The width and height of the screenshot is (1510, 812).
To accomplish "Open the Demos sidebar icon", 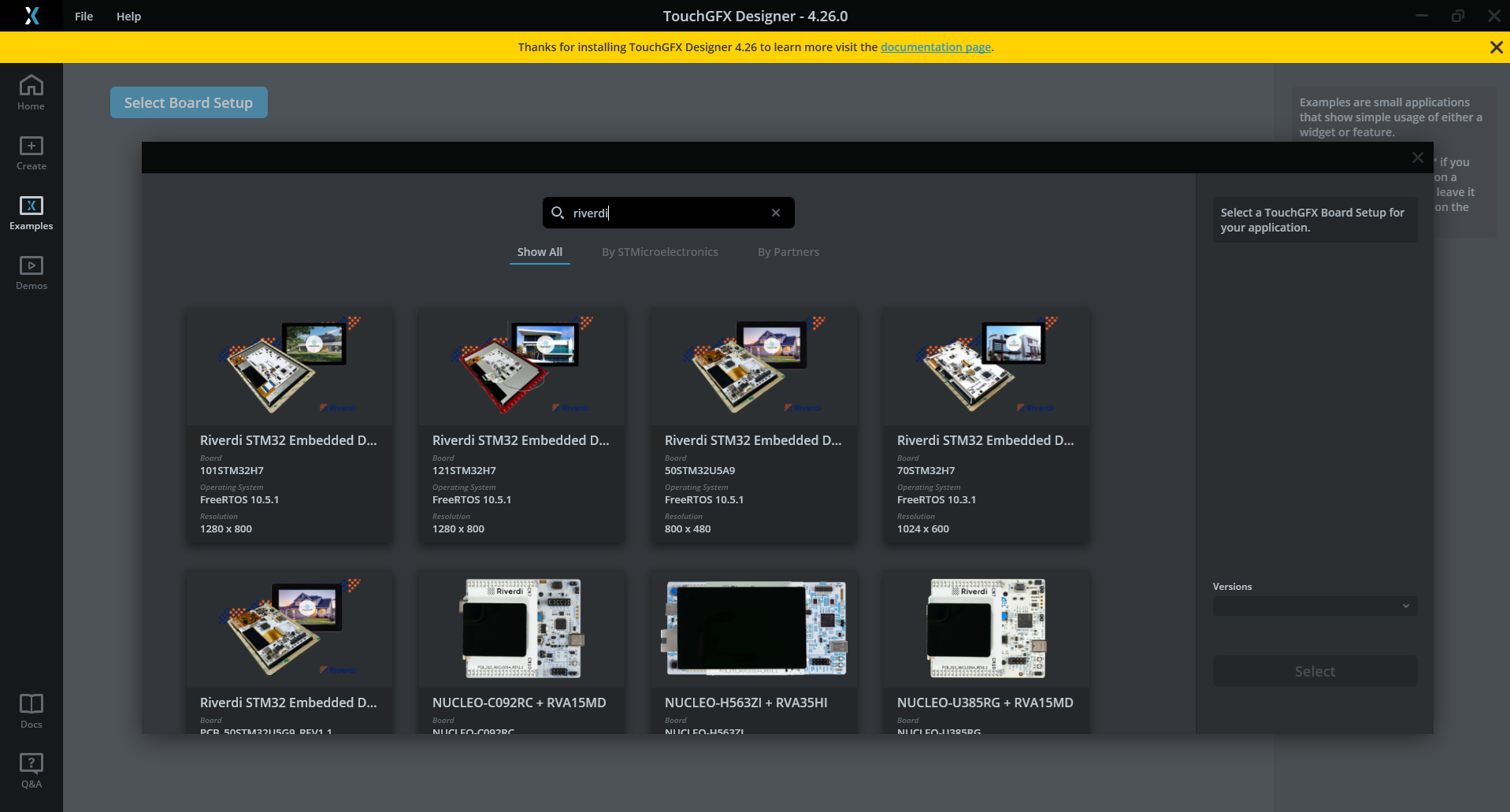I will coord(32,273).
